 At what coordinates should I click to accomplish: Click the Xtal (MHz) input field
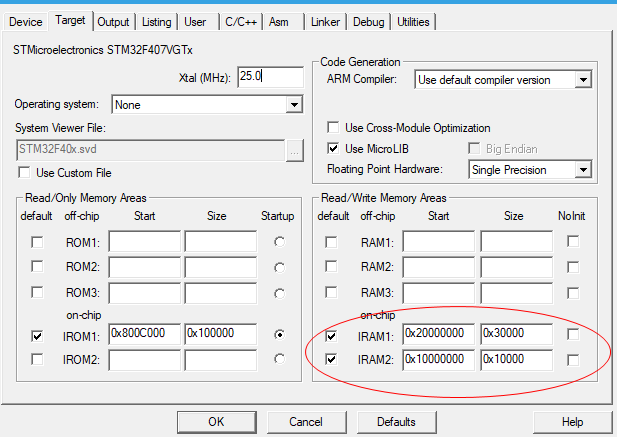click(270, 77)
